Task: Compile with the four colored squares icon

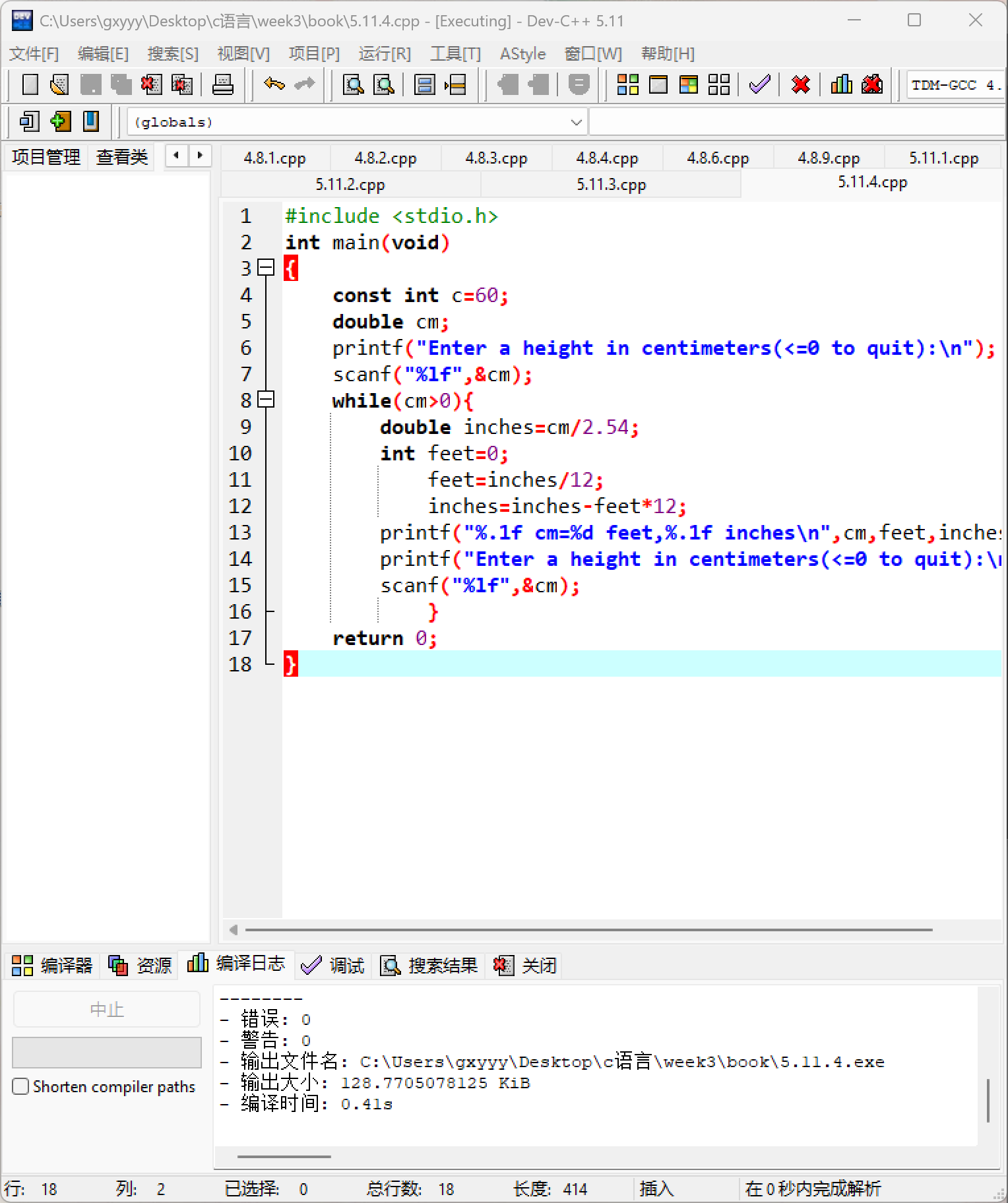Action: click(627, 84)
